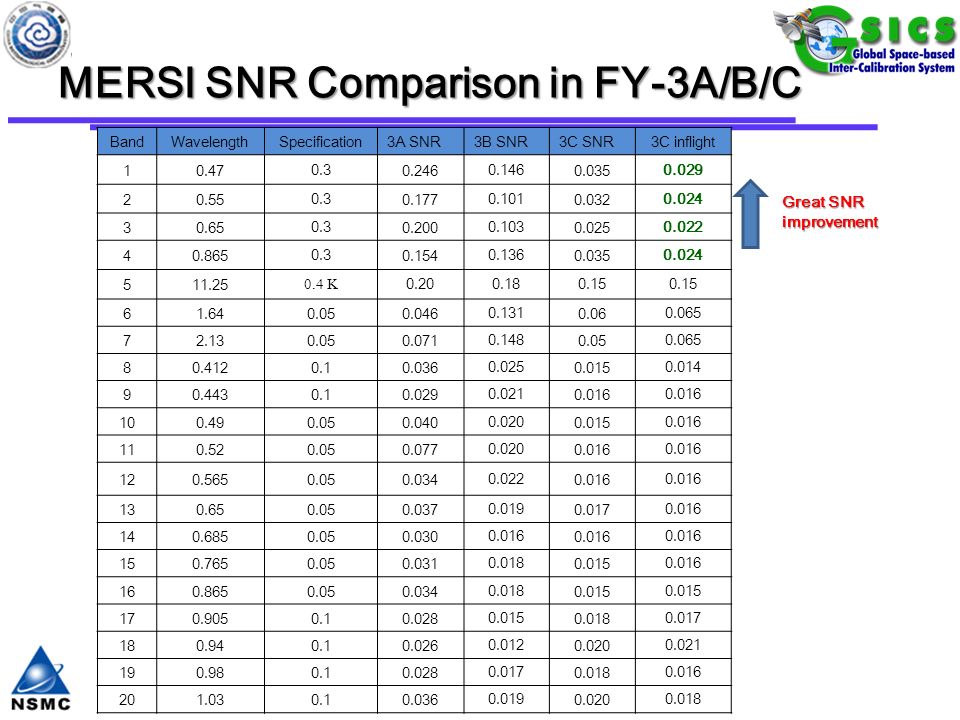Select the 11.25 wavelength cell
This screenshot has width=960, height=720.
[210, 285]
